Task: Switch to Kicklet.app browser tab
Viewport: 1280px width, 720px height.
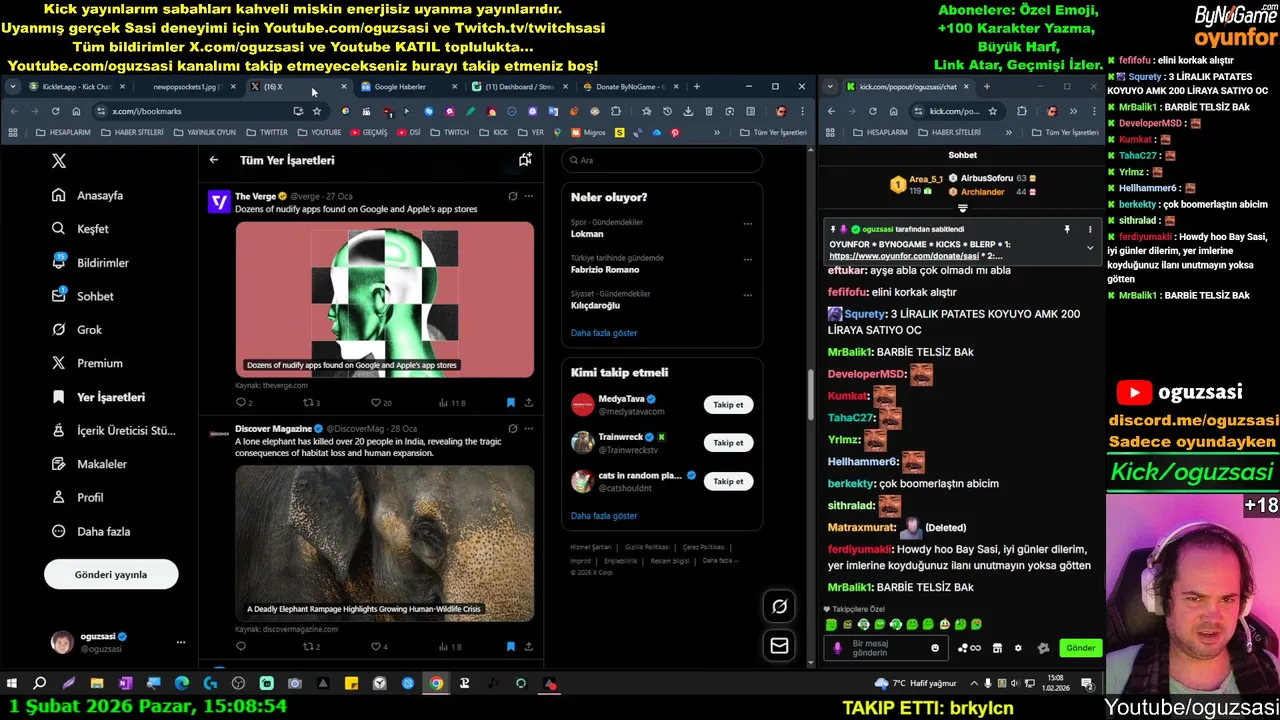Action: click(76, 87)
